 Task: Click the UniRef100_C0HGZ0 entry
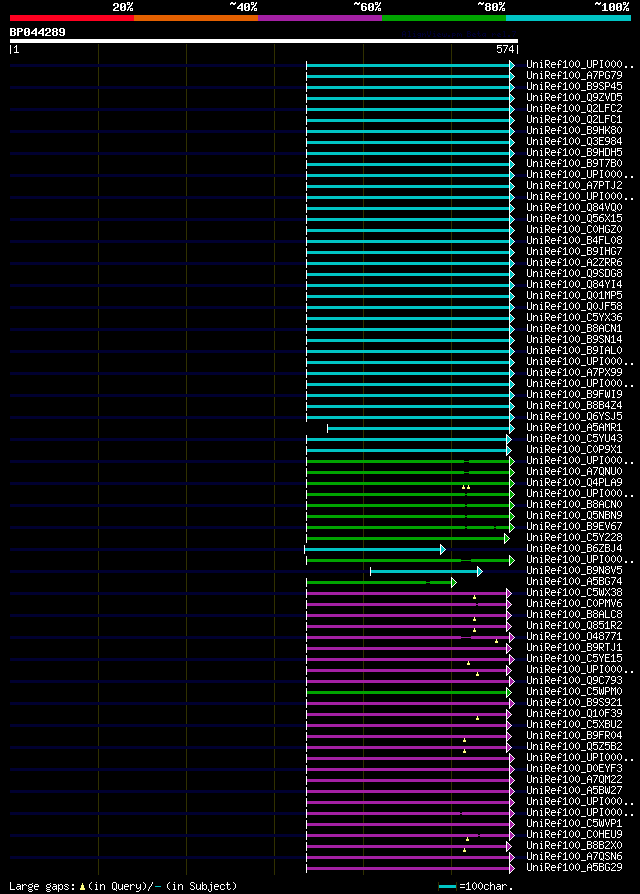click(x=574, y=230)
